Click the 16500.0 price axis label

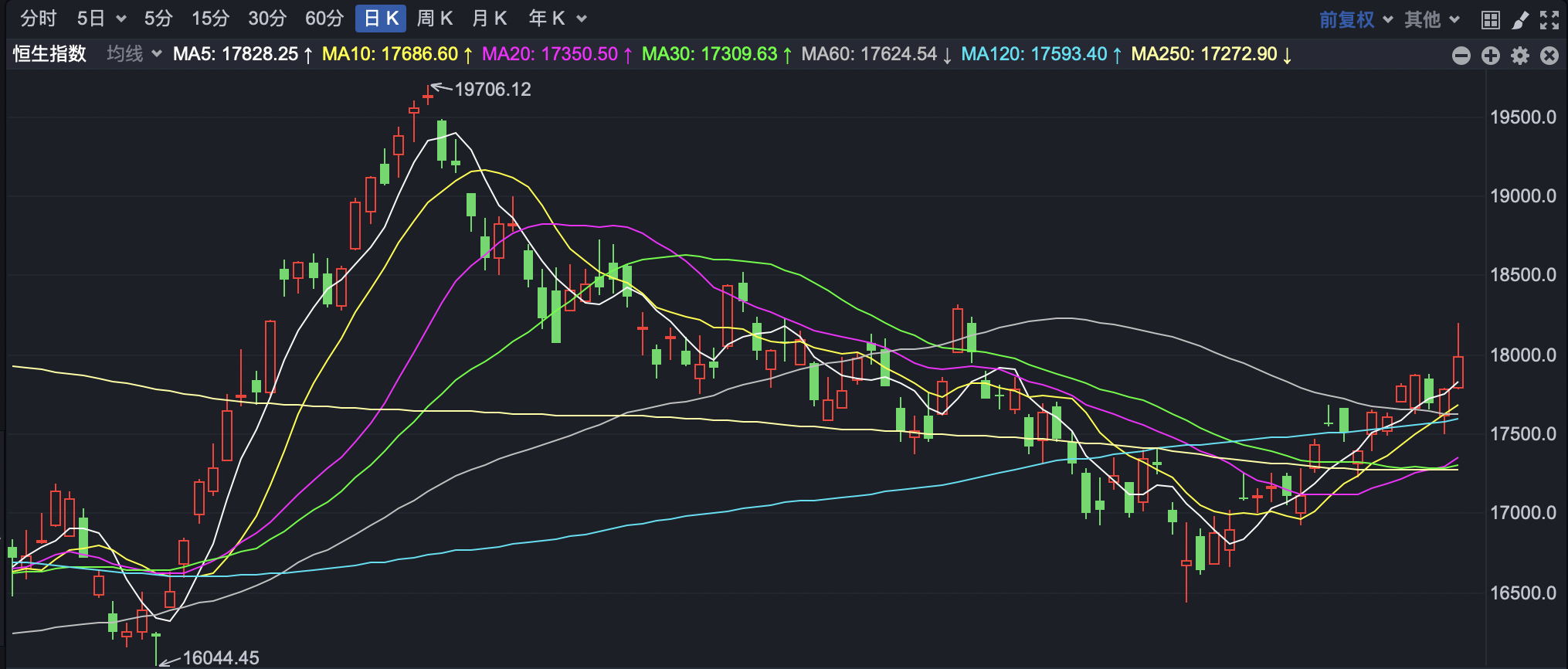pos(1523,593)
